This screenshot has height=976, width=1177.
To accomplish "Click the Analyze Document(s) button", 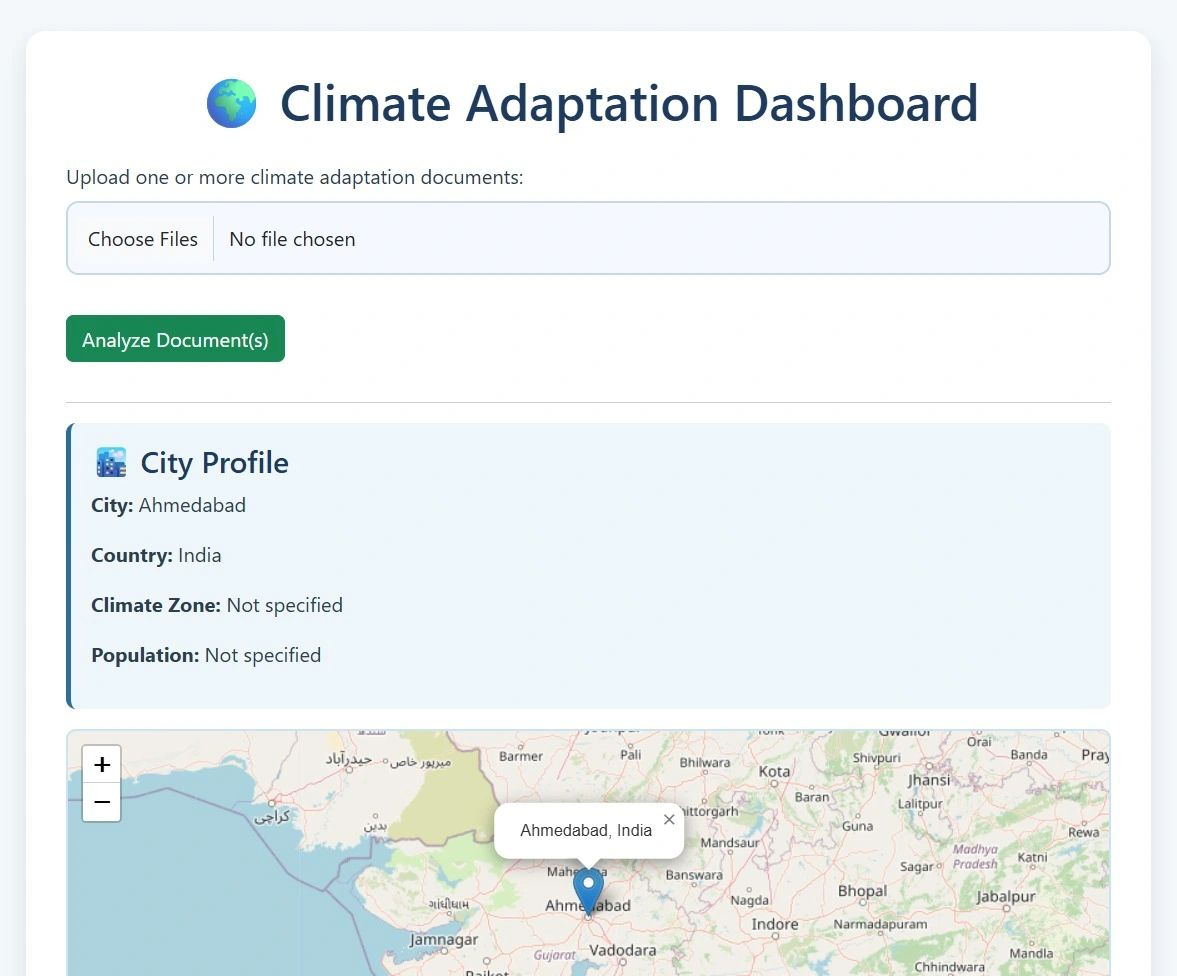I will [x=176, y=339].
